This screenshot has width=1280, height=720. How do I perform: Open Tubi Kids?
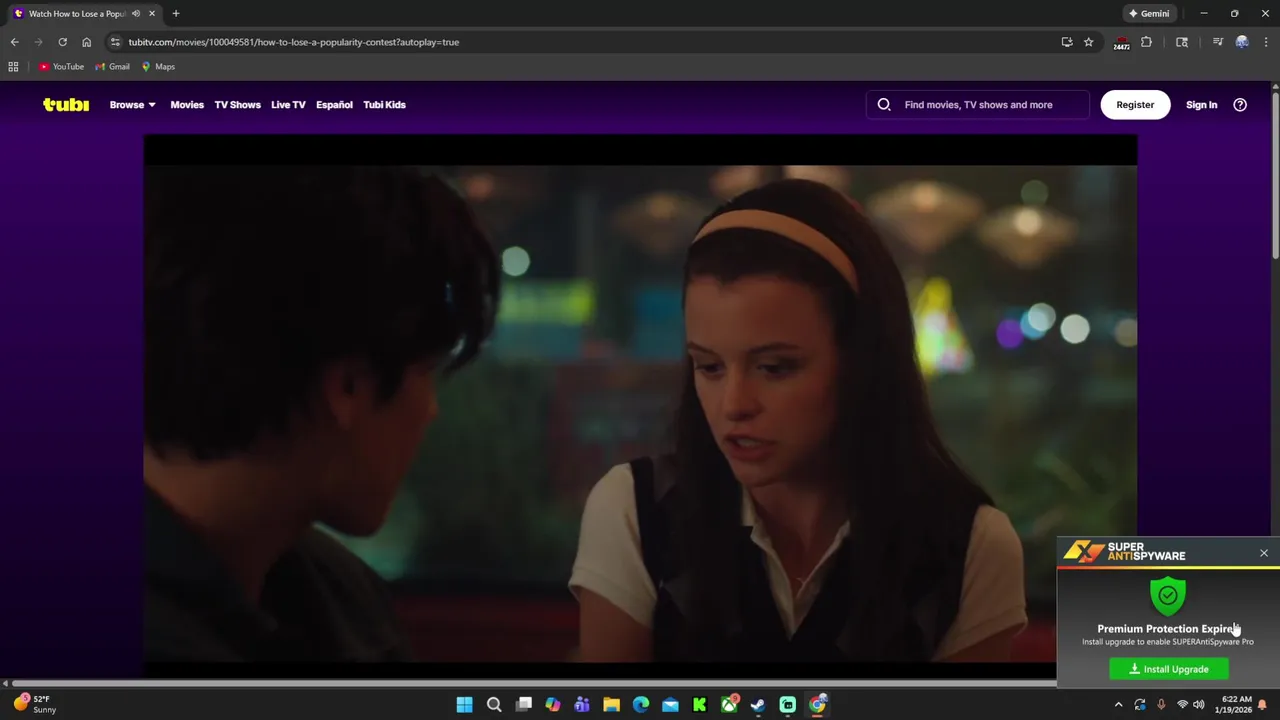coord(384,105)
